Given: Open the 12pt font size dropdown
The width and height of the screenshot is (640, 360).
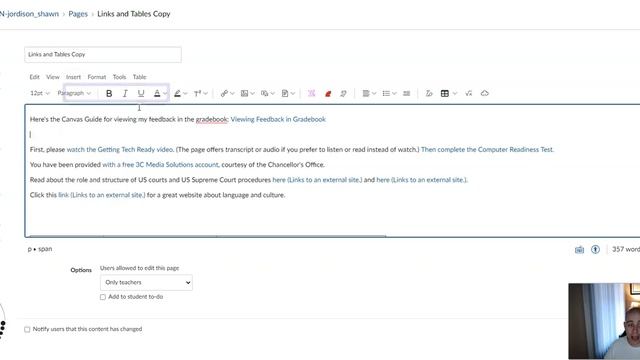Looking at the screenshot, I should (40, 93).
